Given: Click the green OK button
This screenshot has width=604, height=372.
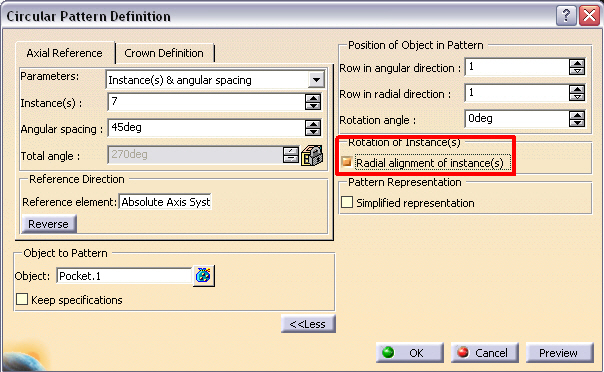Looking at the screenshot, I should click(x=409, y=352).
